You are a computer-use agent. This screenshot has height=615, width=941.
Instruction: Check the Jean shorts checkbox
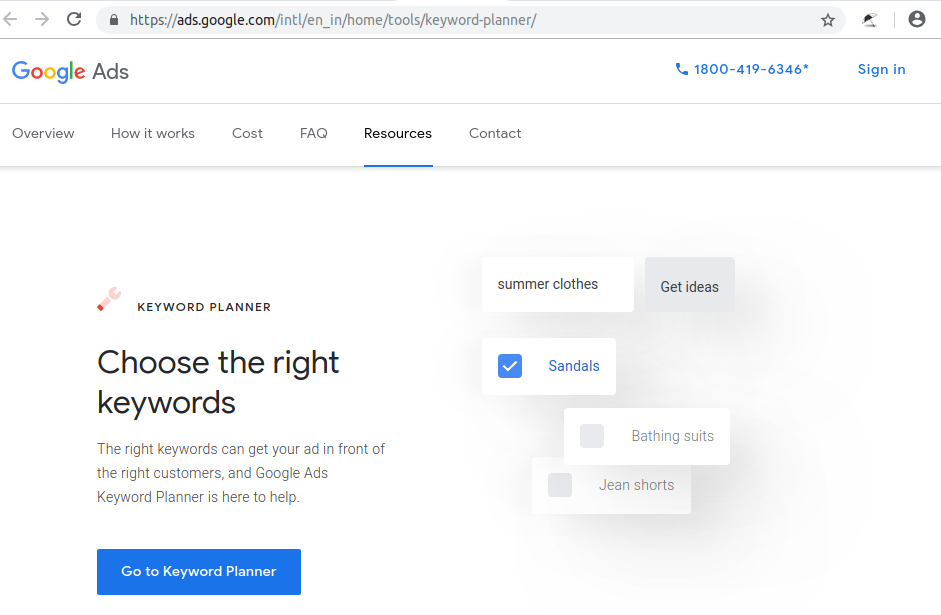point(560,485)
